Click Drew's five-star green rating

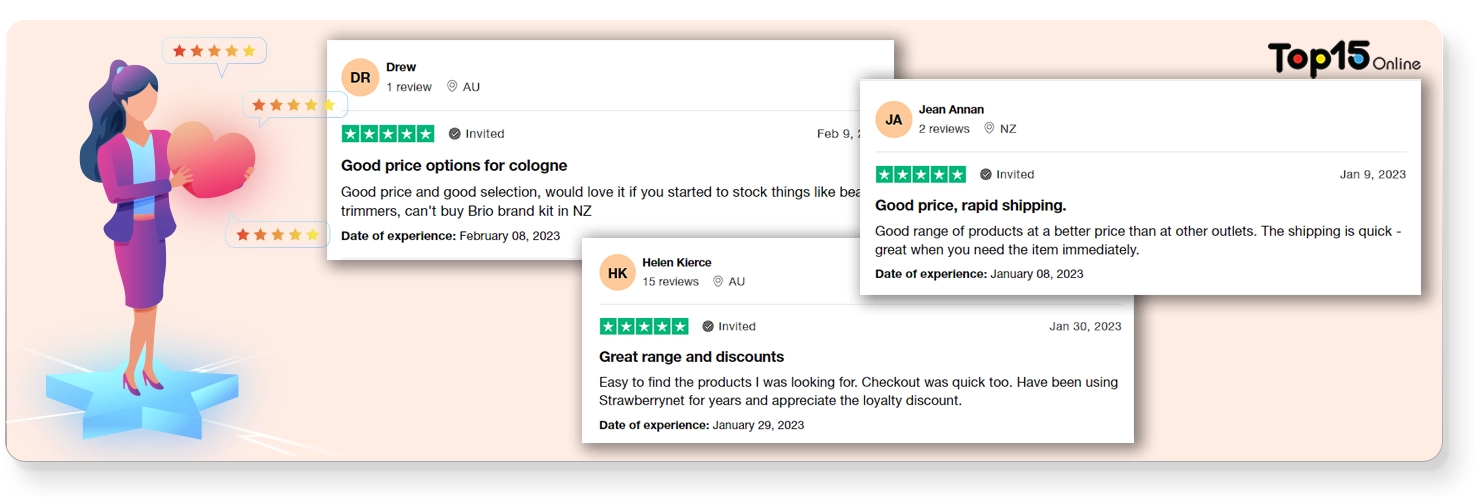[x=388, y=134]
